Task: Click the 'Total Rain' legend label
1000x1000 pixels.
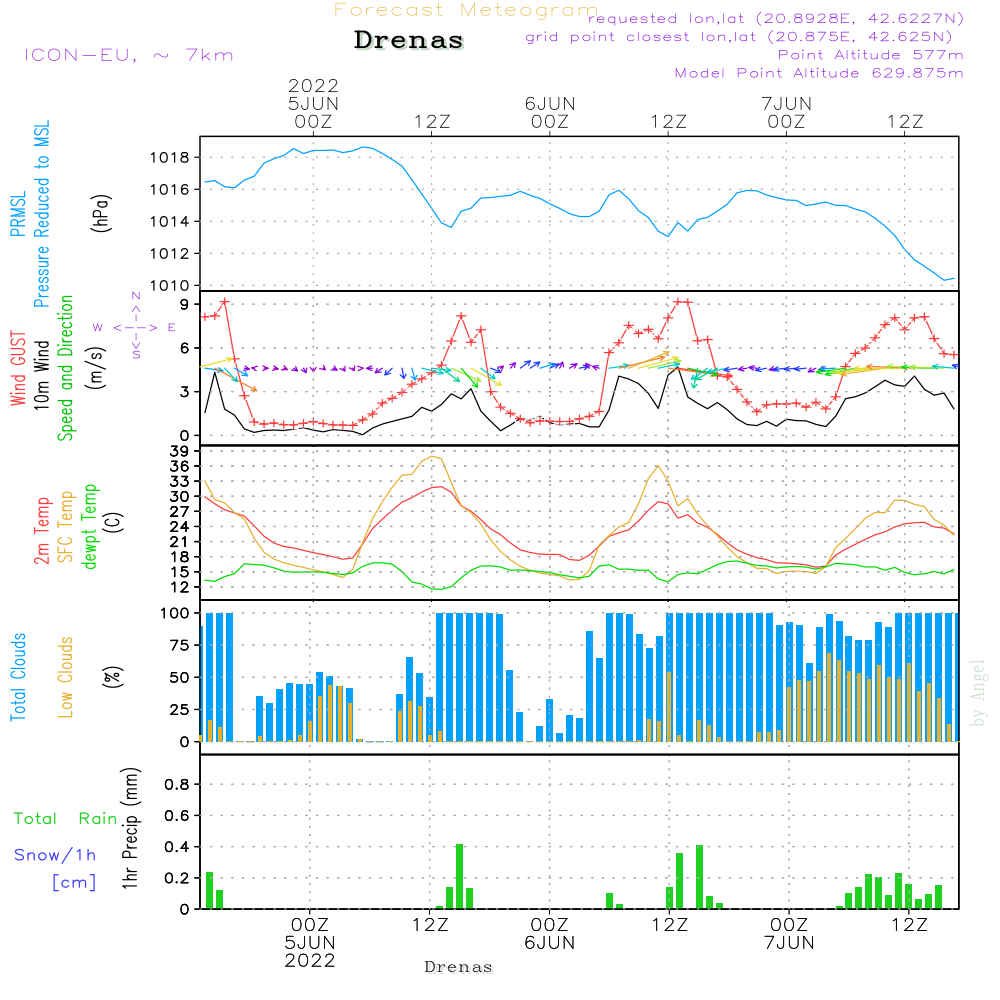Action: [66, 818]
